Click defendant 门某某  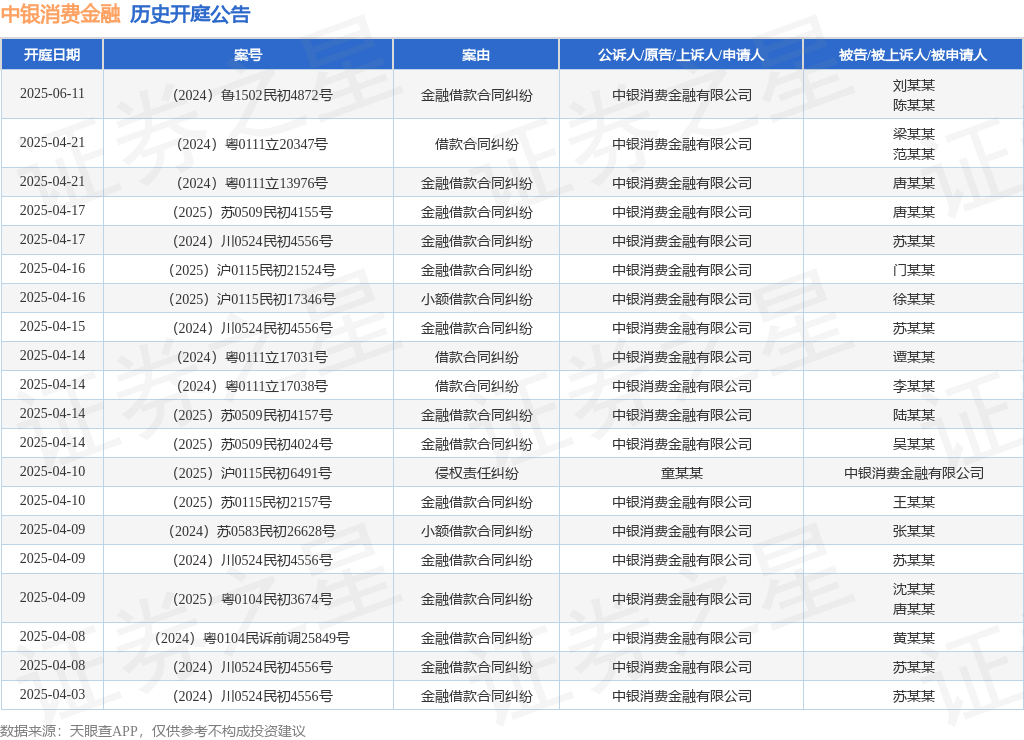913,270
